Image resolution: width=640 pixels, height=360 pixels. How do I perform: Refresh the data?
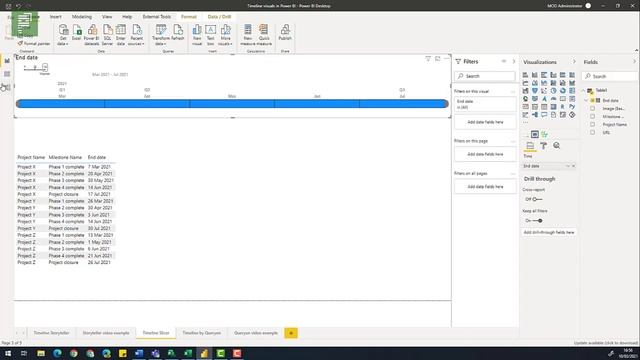178,33
